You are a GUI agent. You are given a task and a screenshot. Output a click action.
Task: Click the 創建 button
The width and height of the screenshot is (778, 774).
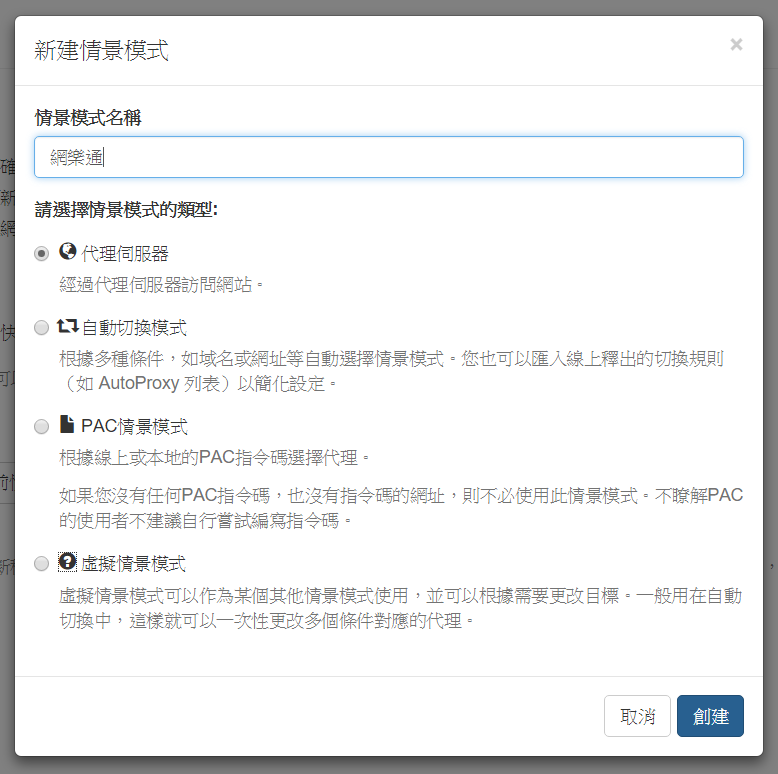tap(710, 716)
